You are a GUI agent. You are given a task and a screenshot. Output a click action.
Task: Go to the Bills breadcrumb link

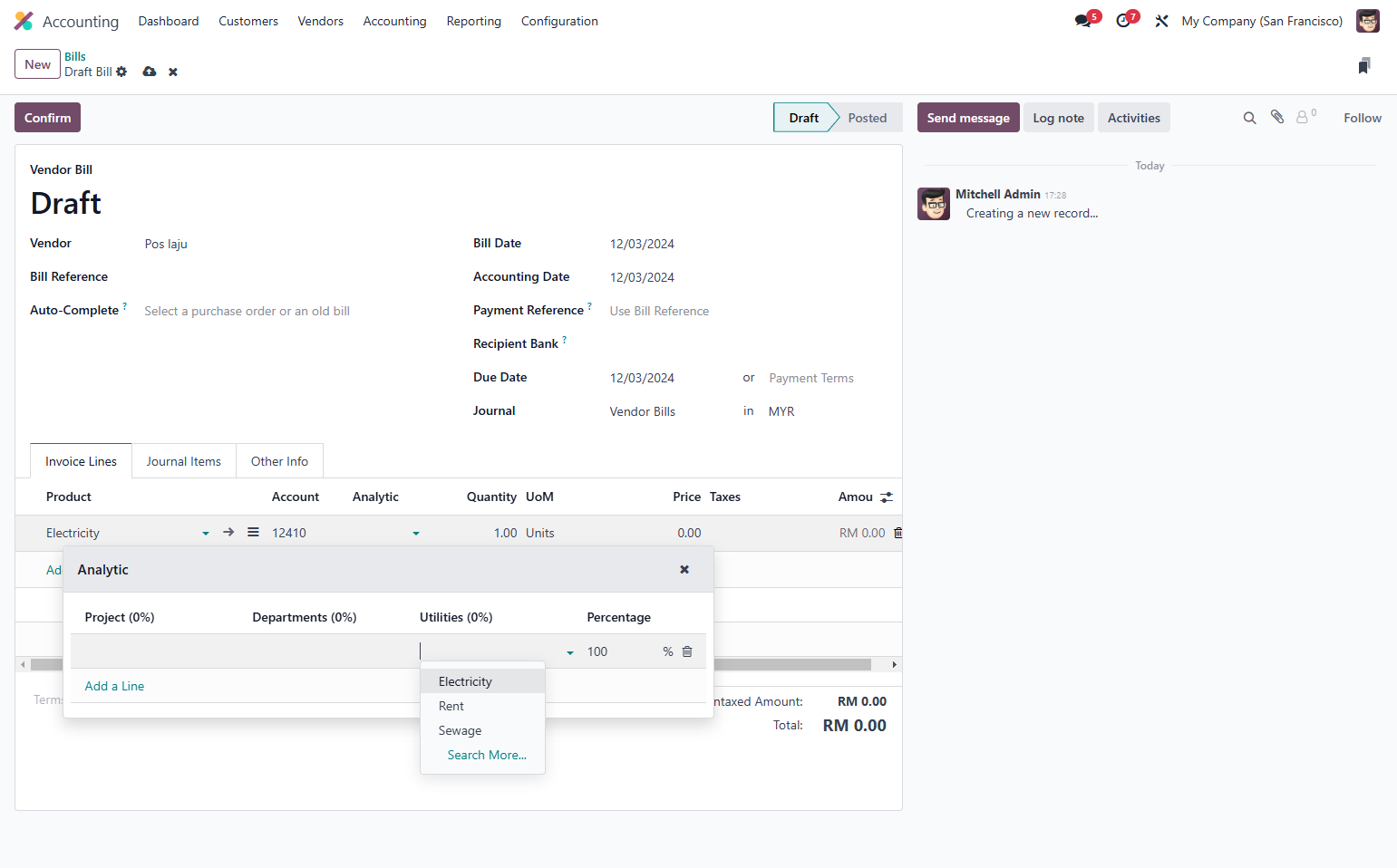[75, 56]
